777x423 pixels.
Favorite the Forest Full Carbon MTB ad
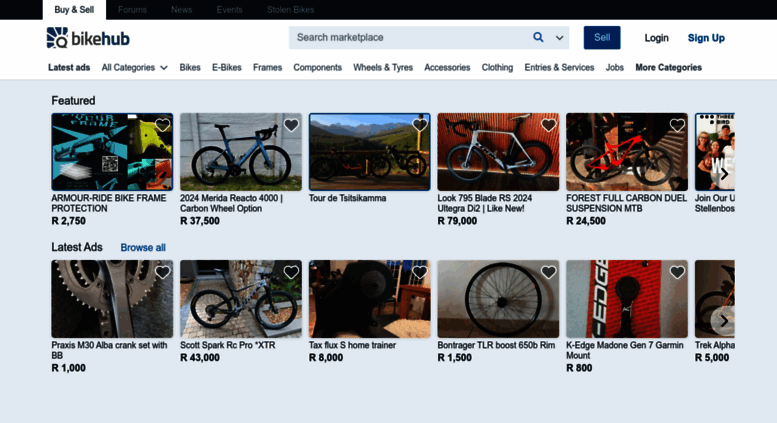(677, 125)
